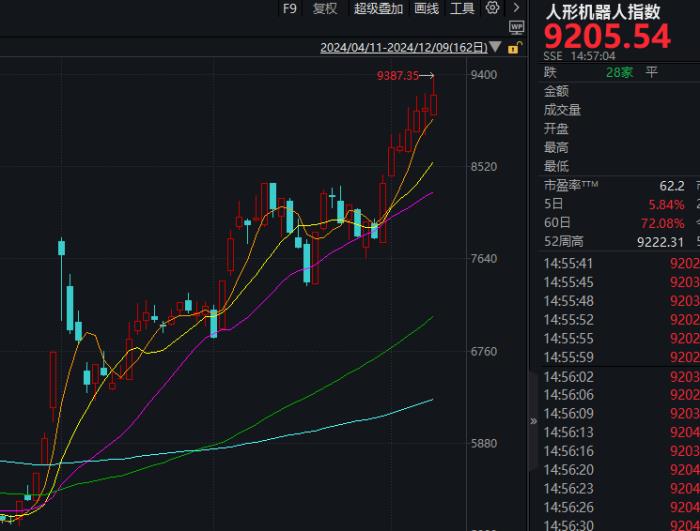Open the 超级叠加 overlay menu

click(x=378, y=8)
